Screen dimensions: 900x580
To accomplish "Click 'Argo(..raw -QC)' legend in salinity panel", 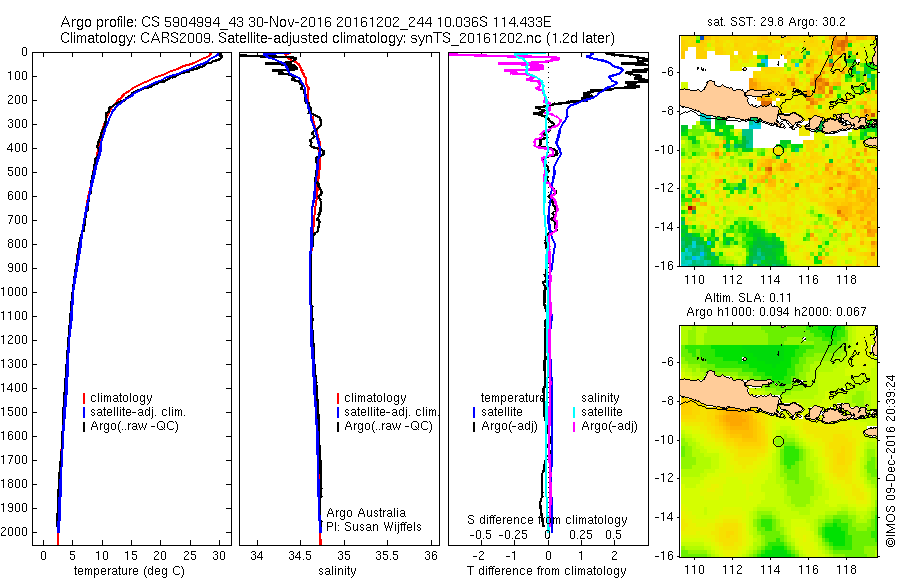I will [385, 426].
